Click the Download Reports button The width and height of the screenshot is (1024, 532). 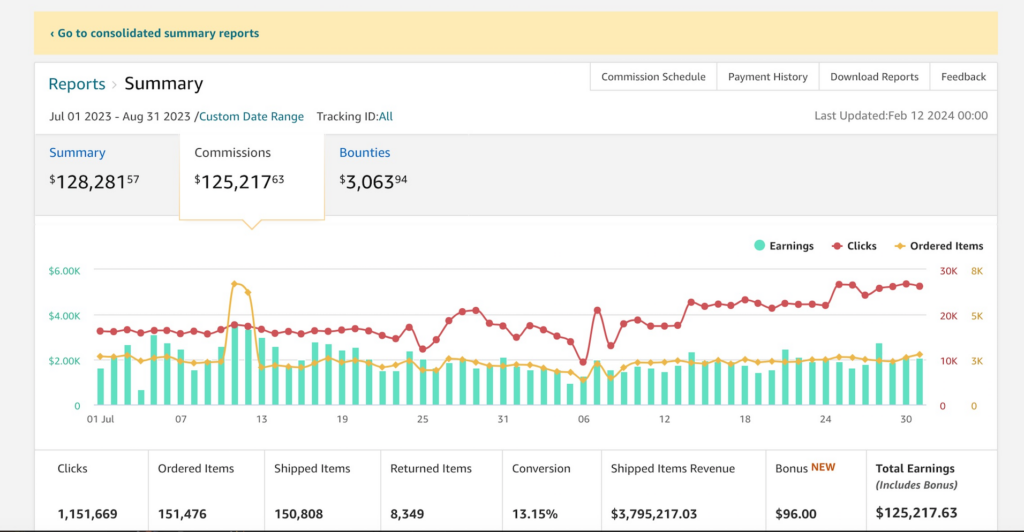point(874,77)
